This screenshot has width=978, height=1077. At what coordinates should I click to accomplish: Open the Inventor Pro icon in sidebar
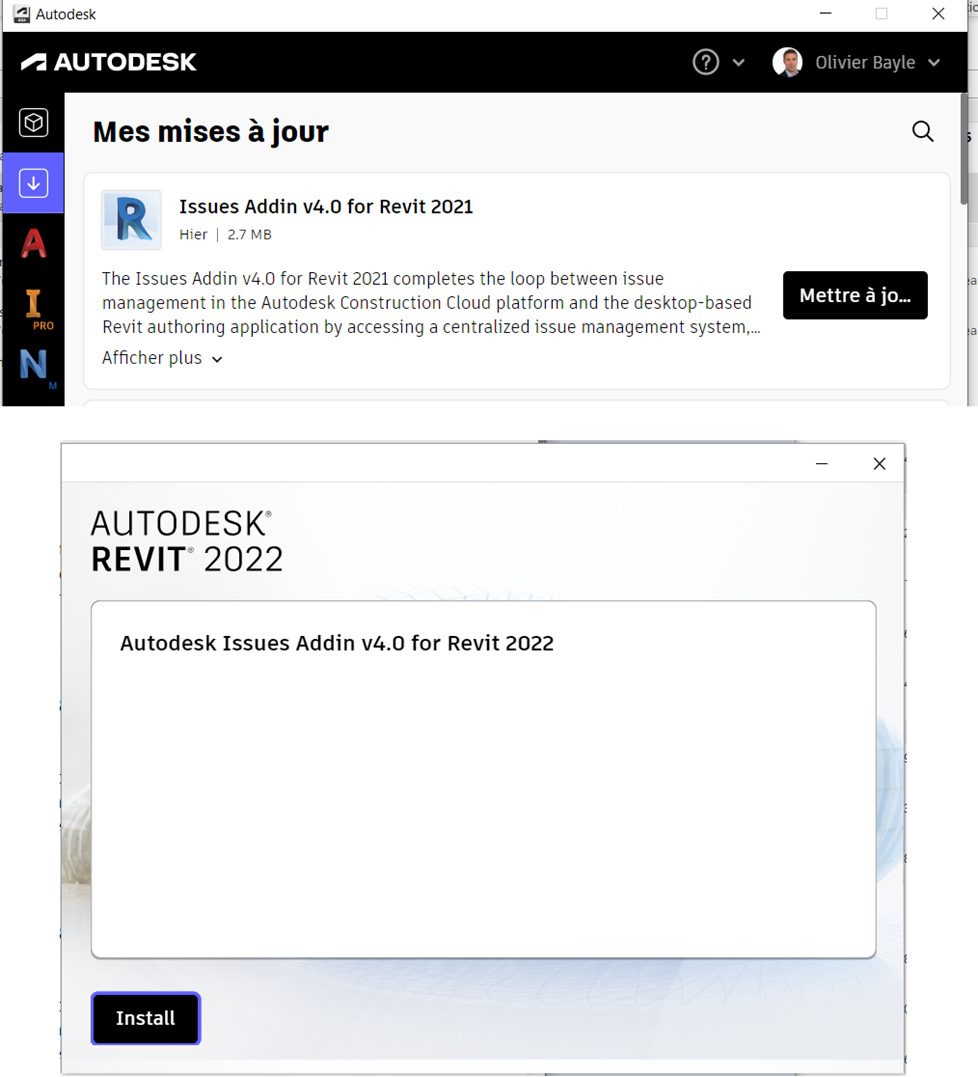click(x=35, y=304)
